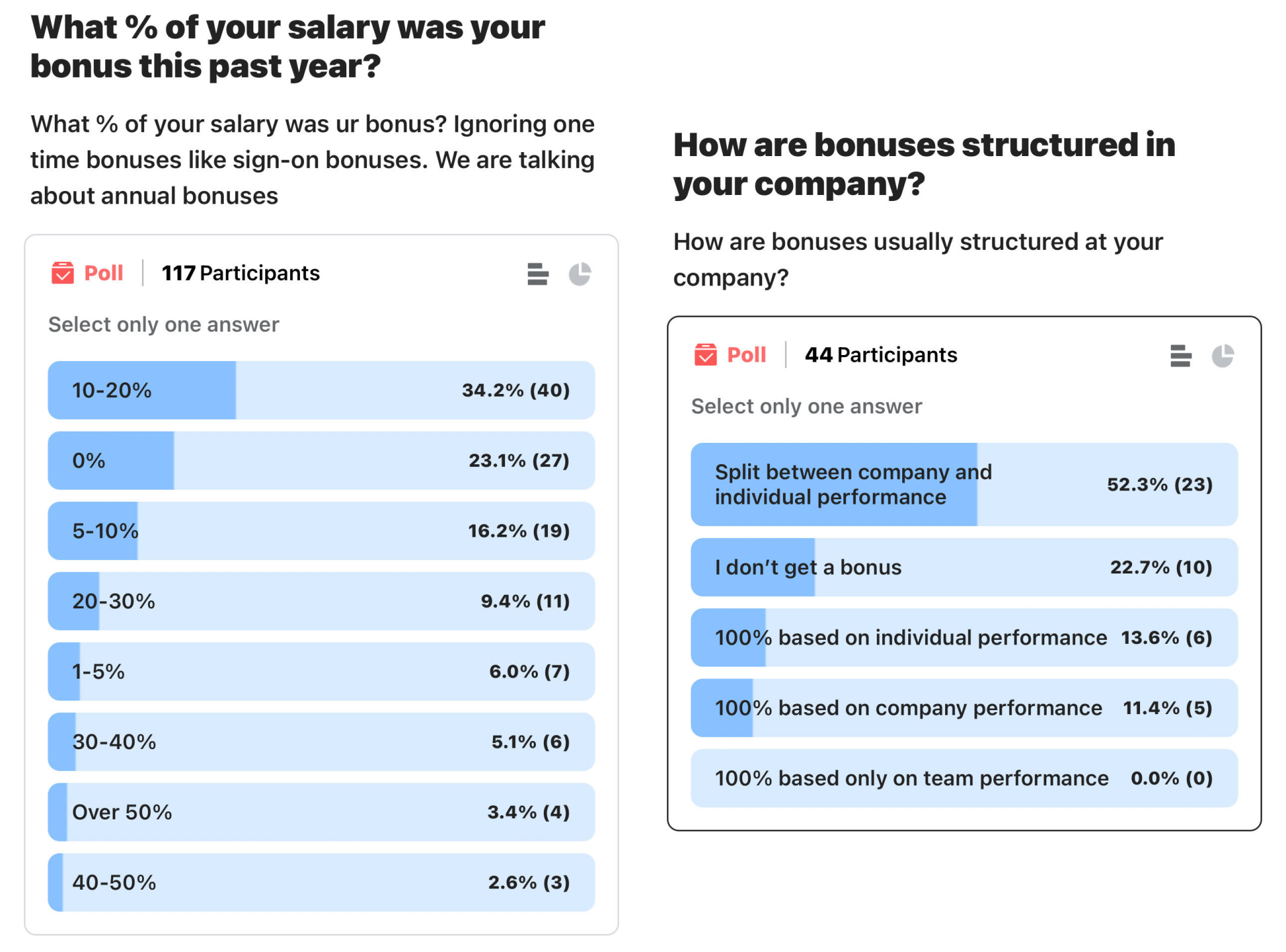Select "I don't get a bonus"

tap(964, 567)
